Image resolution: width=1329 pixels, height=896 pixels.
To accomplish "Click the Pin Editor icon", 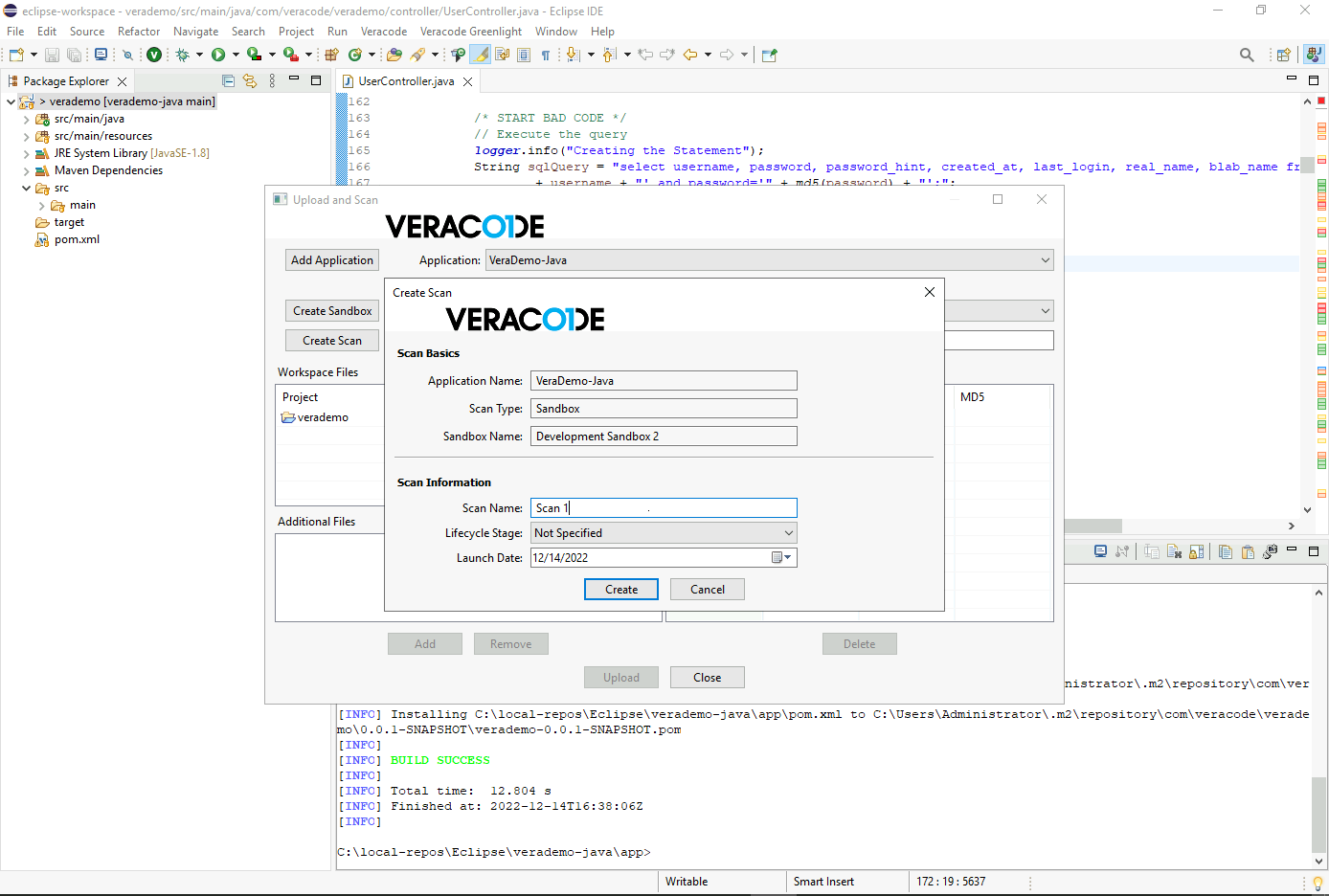I will click(769, 55).
